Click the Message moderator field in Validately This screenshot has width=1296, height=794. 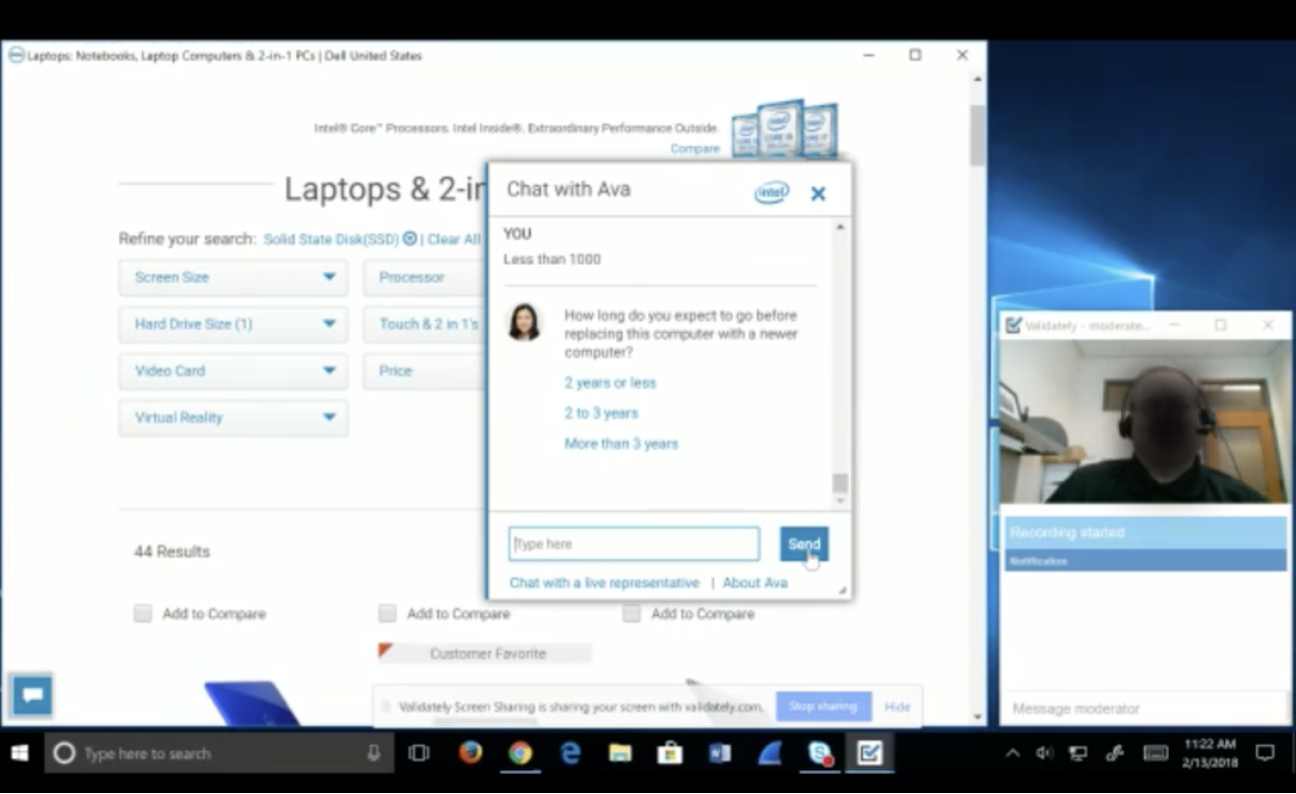tap(1144, 708)
